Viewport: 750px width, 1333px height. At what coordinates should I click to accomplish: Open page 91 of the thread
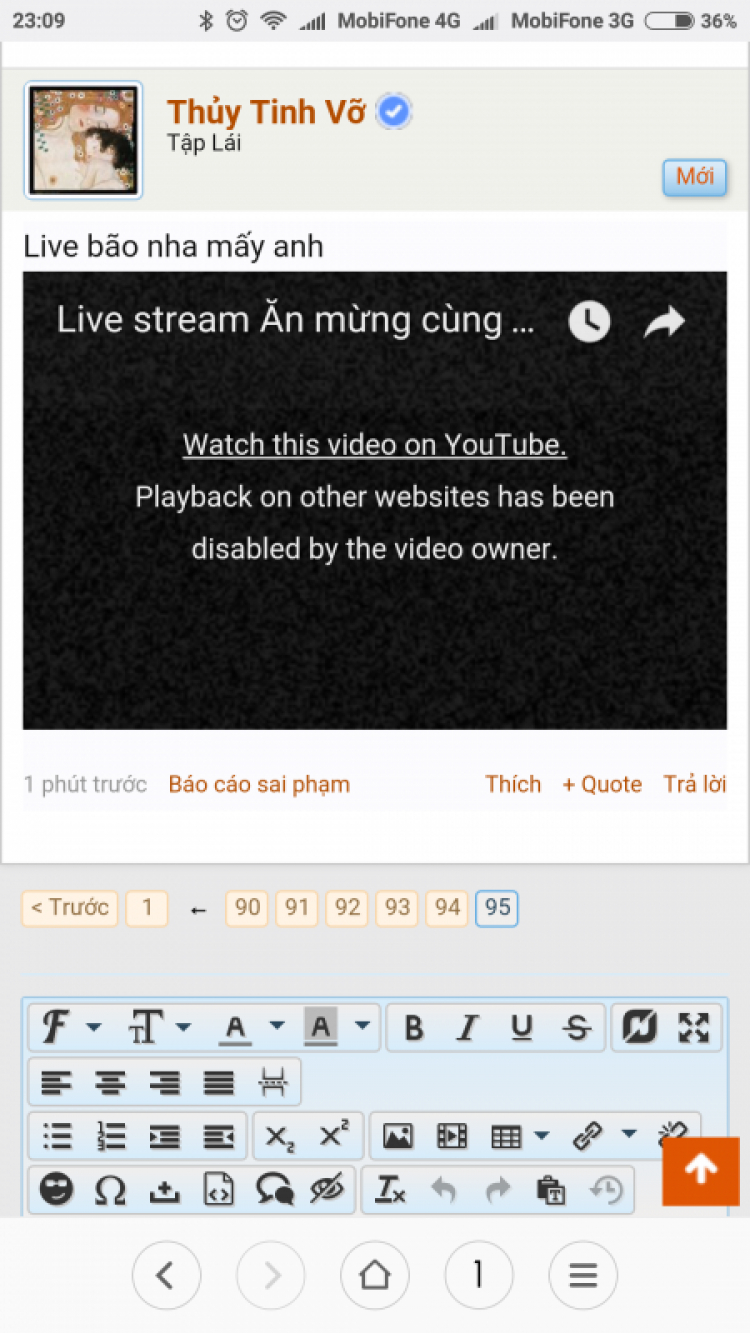297,908
